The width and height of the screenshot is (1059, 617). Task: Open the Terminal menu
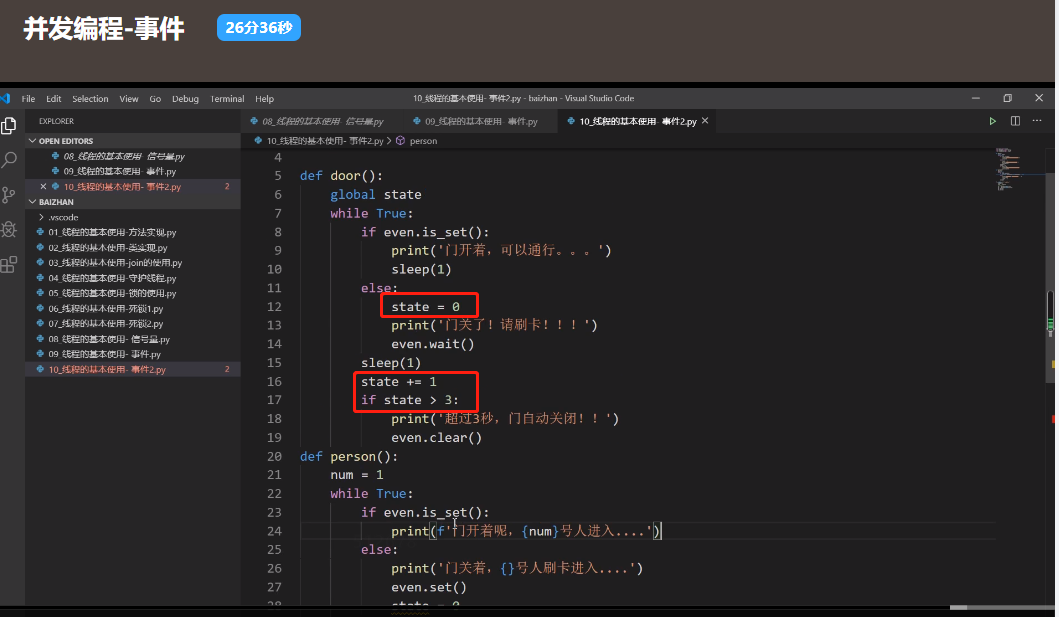pos(227,99)
